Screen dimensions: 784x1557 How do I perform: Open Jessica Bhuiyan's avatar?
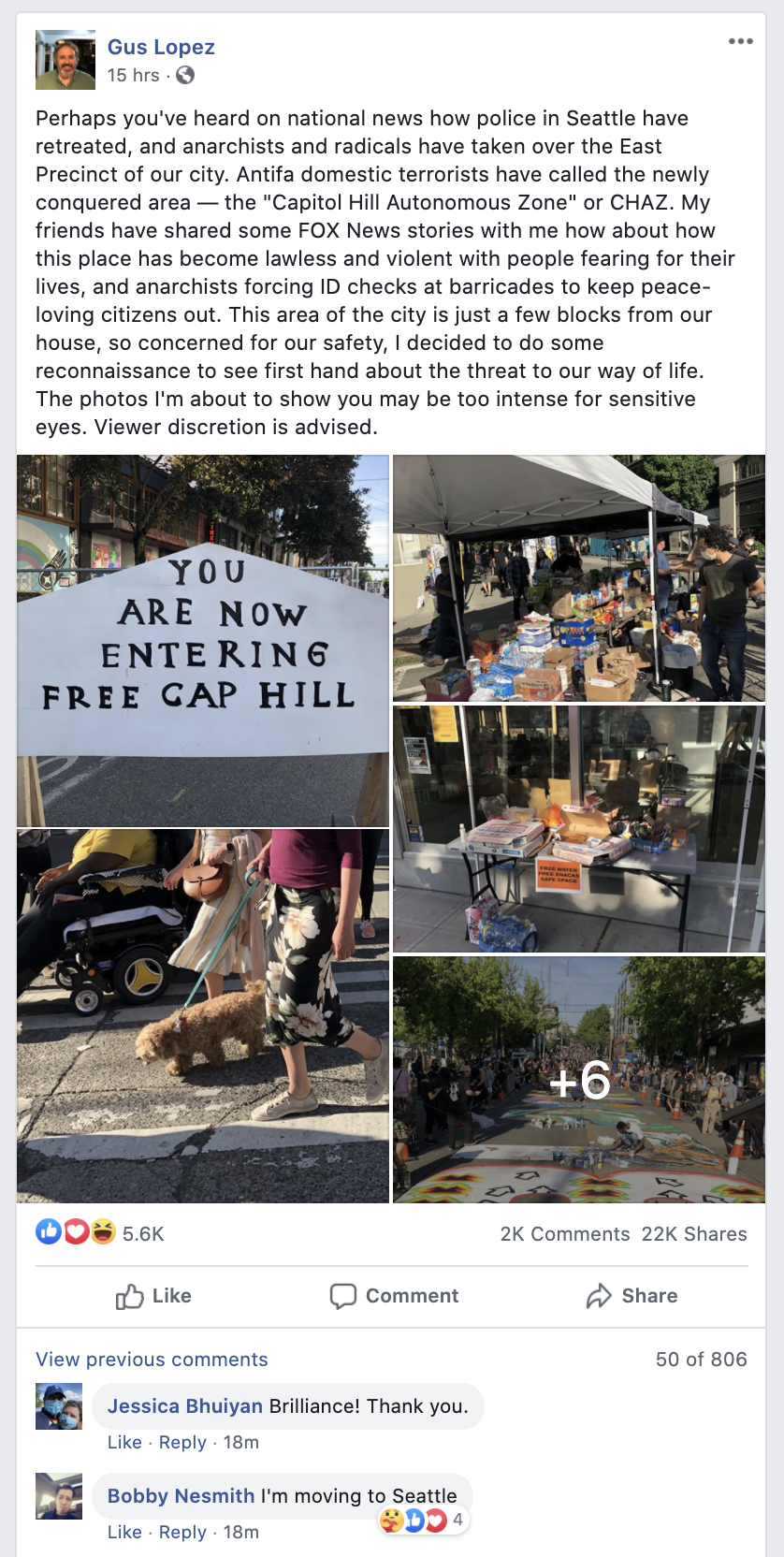59,1406
